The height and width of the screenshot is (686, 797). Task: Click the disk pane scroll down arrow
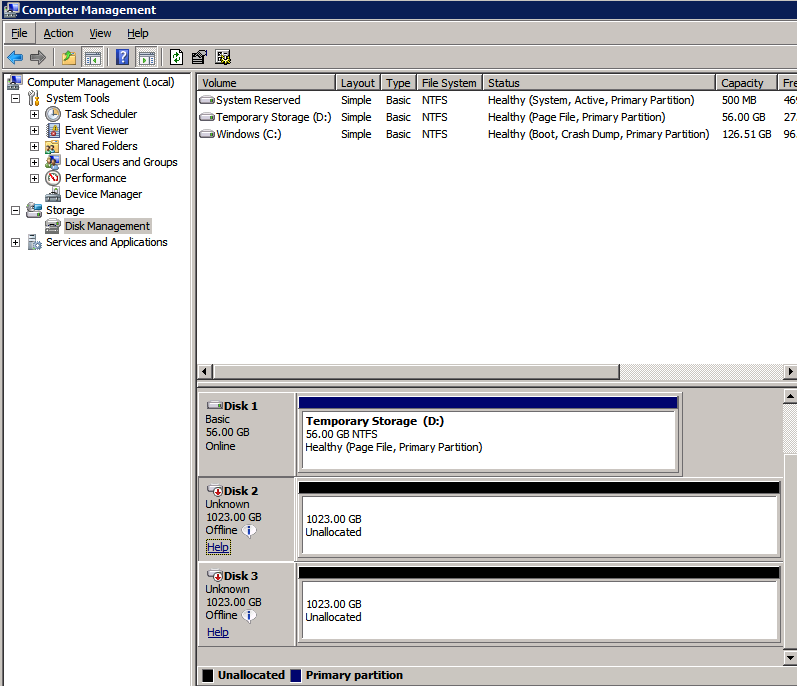pos(790,657)
